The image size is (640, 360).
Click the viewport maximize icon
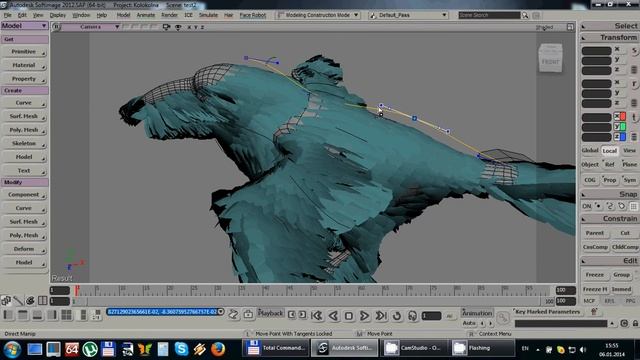(570, 27)
